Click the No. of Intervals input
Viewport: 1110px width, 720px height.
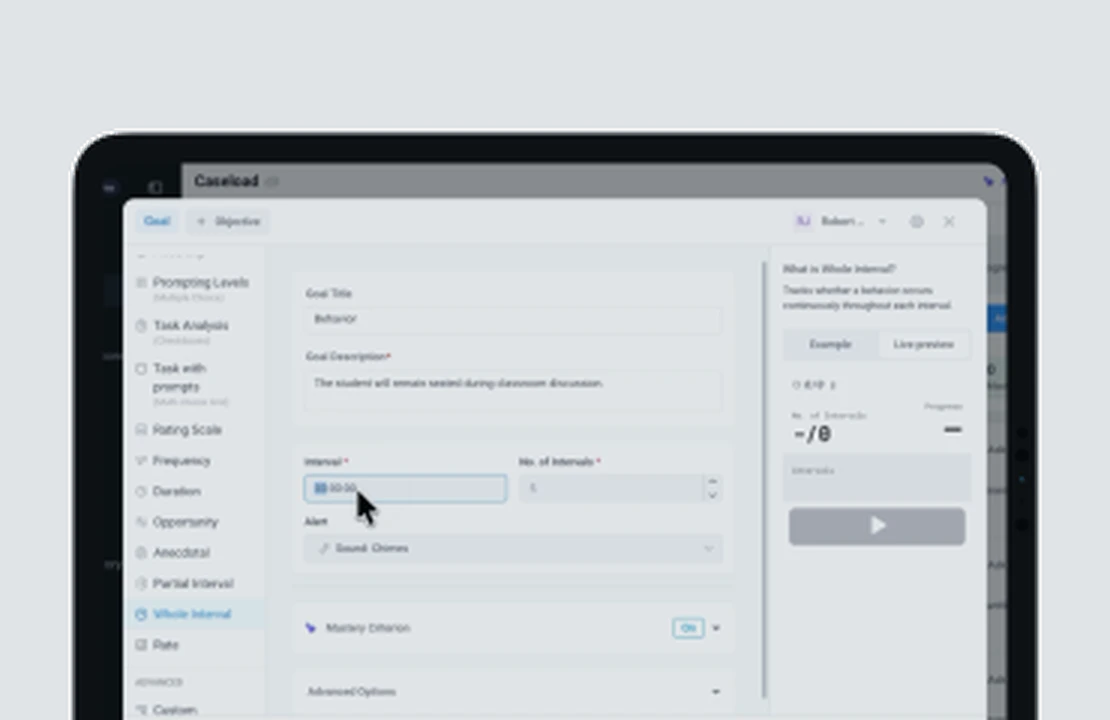click(612, 488)
